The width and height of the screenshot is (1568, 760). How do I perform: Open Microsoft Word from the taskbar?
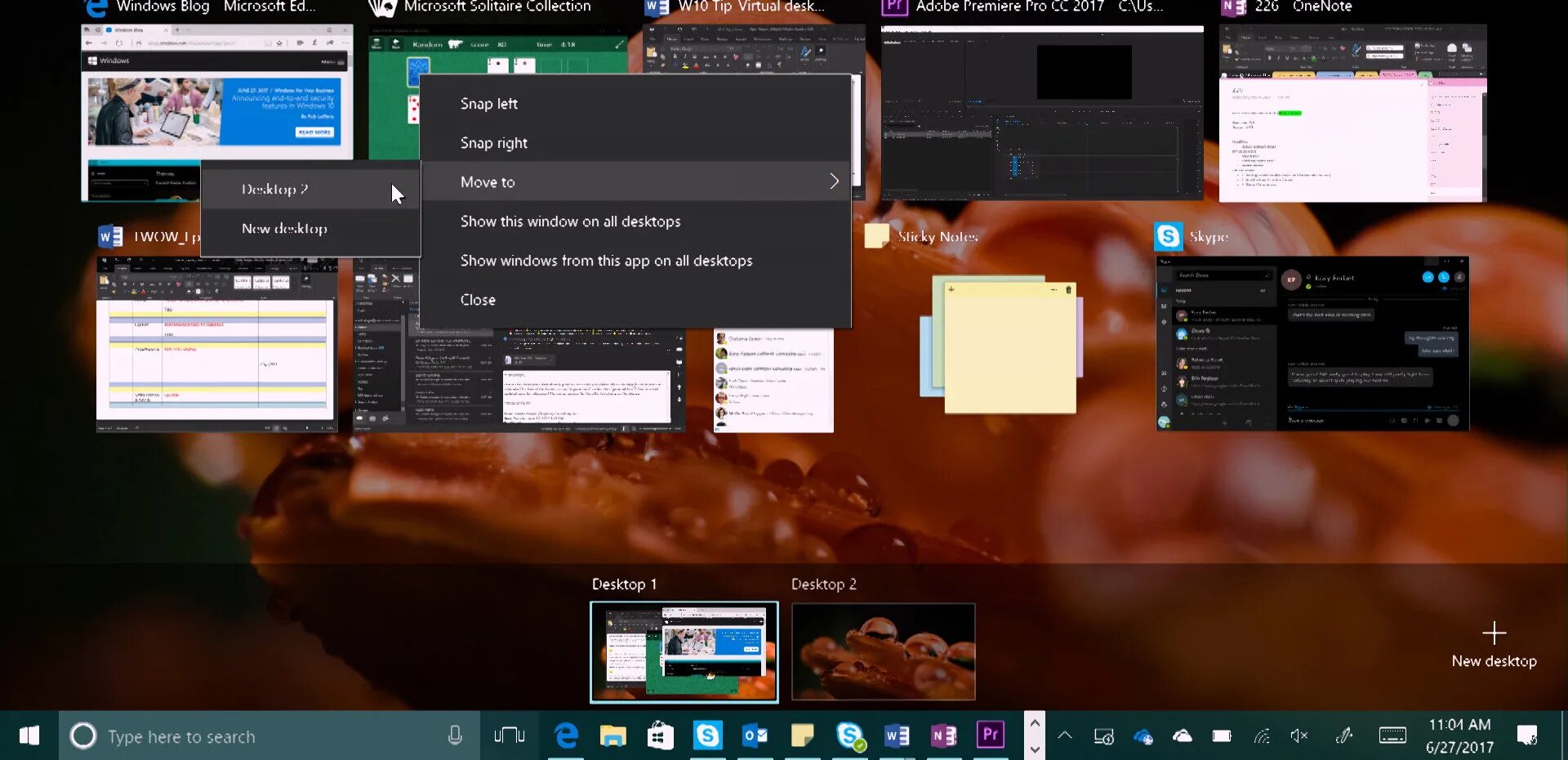click(897, 735)
